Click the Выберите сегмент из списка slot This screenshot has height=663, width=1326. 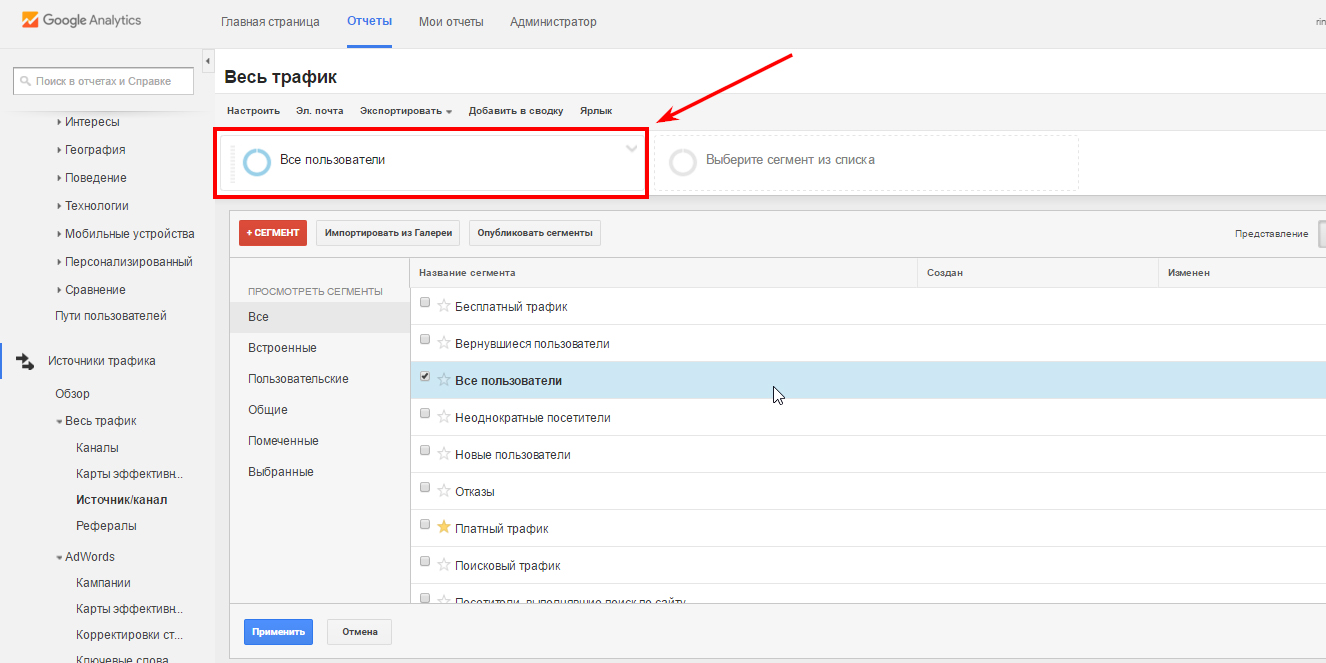click(x=867, y=162)
